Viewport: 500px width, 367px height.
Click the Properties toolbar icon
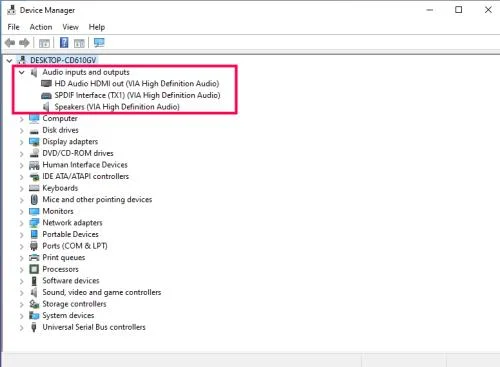[44, 43]
